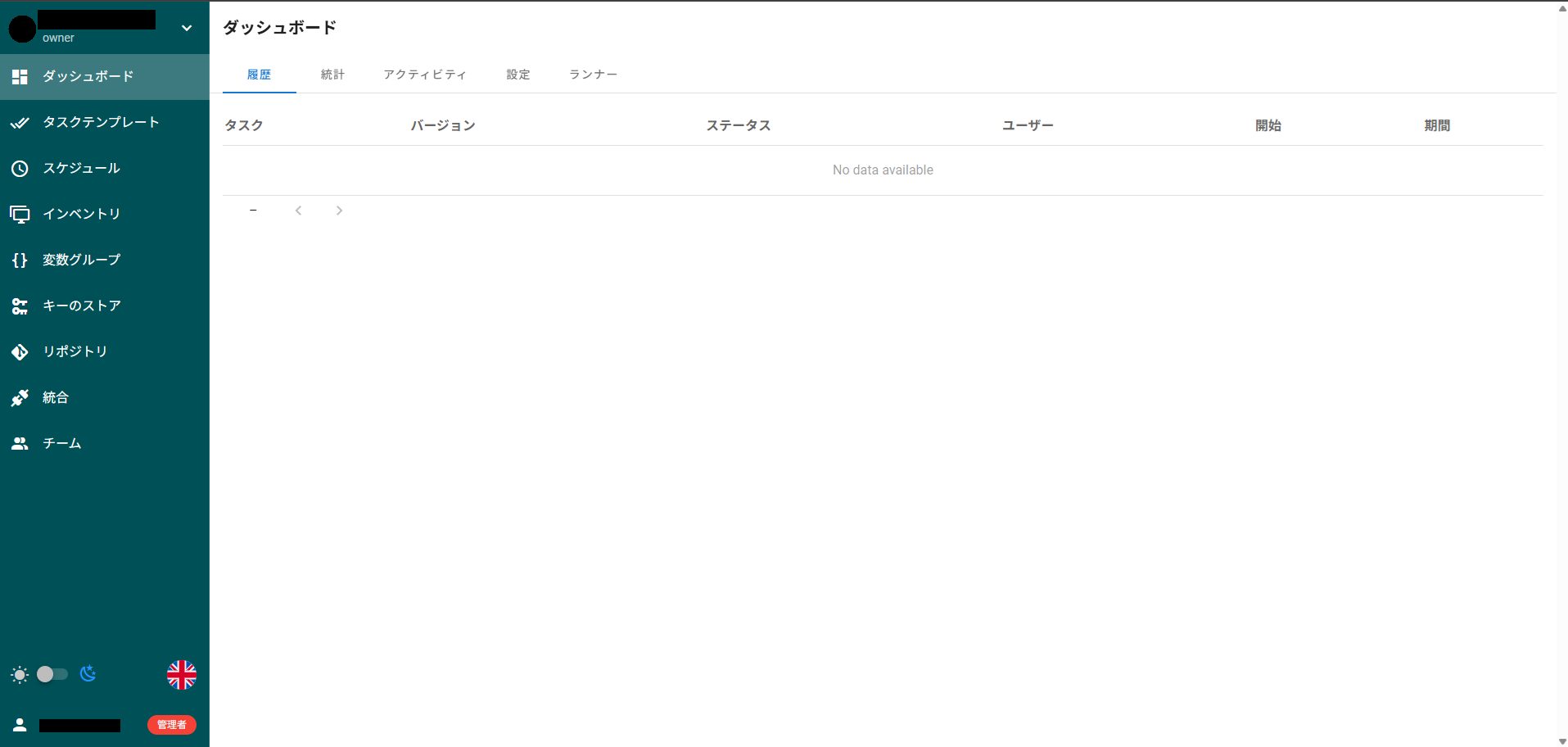
Task: Open Inventory using the monitor icon
Action: click(x=20, y=215)
